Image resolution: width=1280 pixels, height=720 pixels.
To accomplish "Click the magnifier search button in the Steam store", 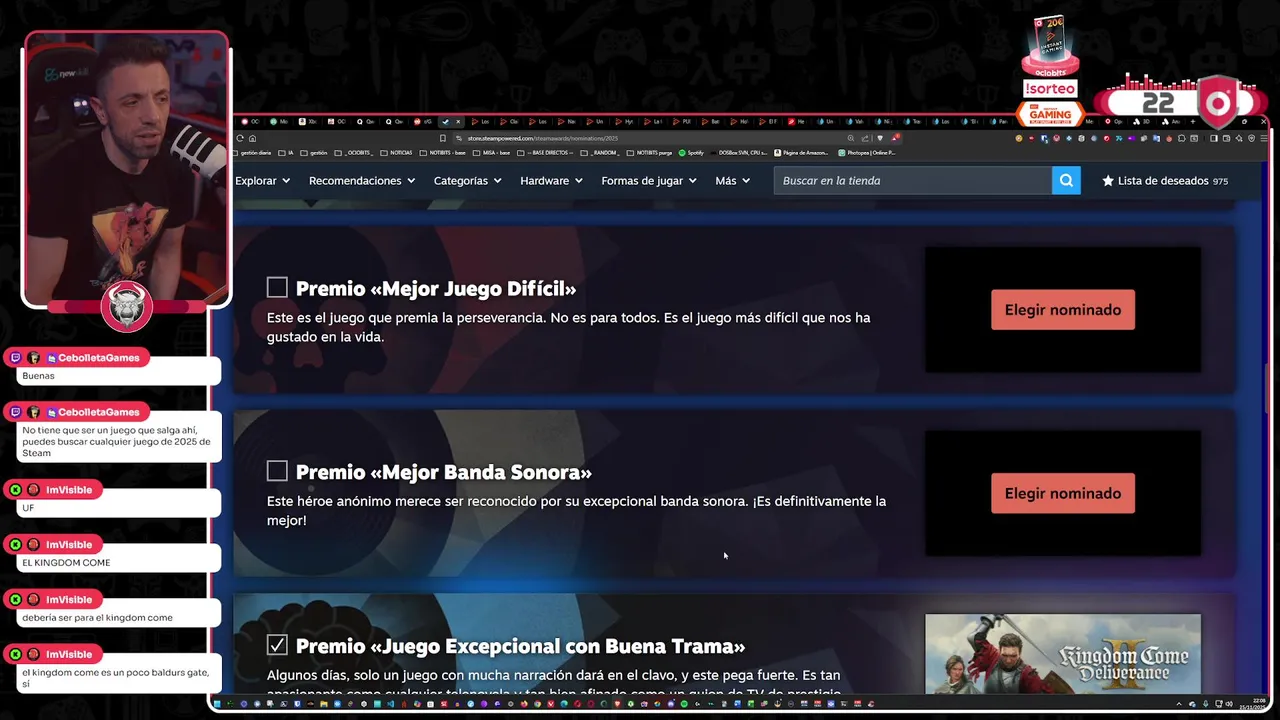I will pyautogui.click(x=1066, y=181).
